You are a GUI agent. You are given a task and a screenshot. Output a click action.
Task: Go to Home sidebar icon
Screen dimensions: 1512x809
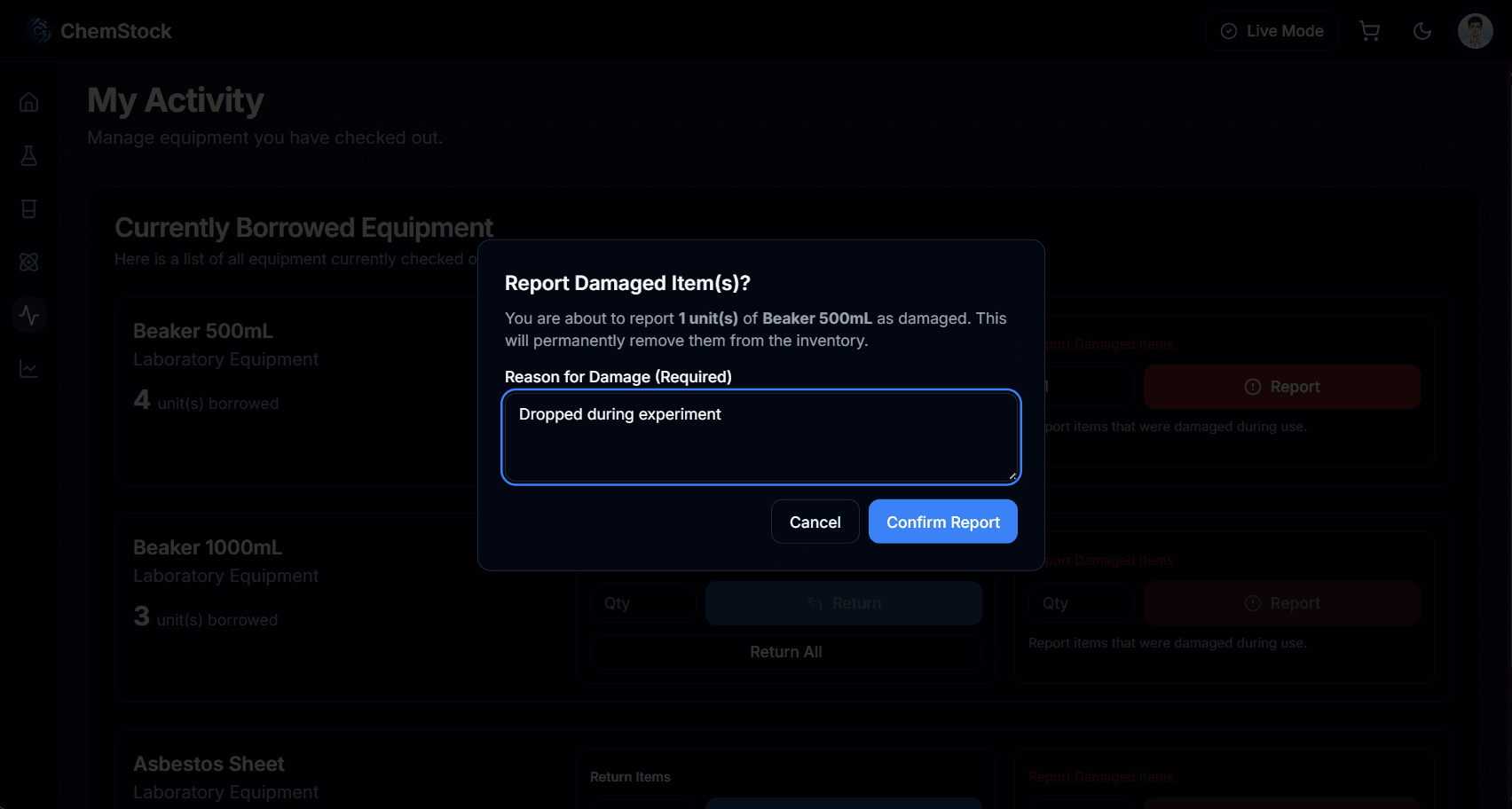29,102
